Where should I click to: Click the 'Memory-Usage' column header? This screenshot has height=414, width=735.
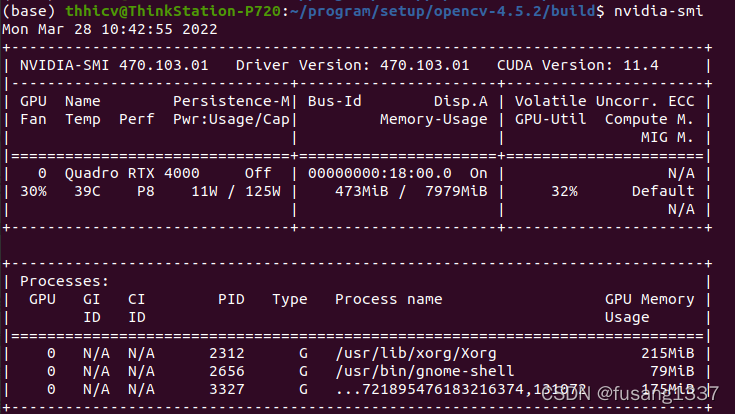(434, 120)
